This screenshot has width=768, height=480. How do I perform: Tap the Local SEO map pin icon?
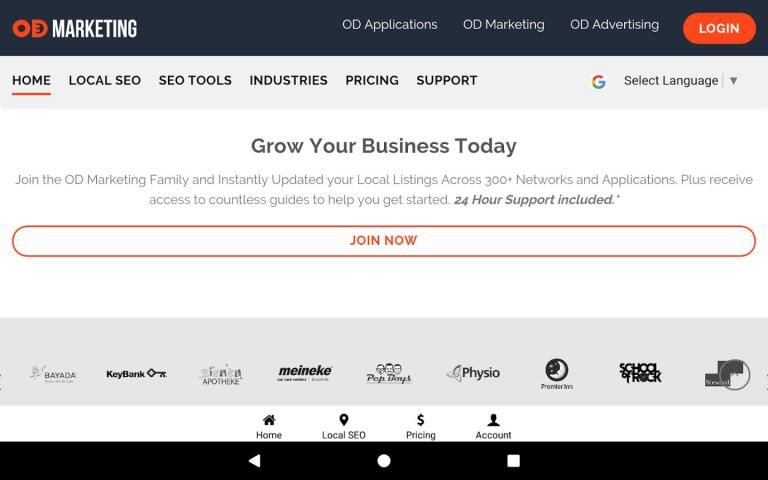[343, 420]
